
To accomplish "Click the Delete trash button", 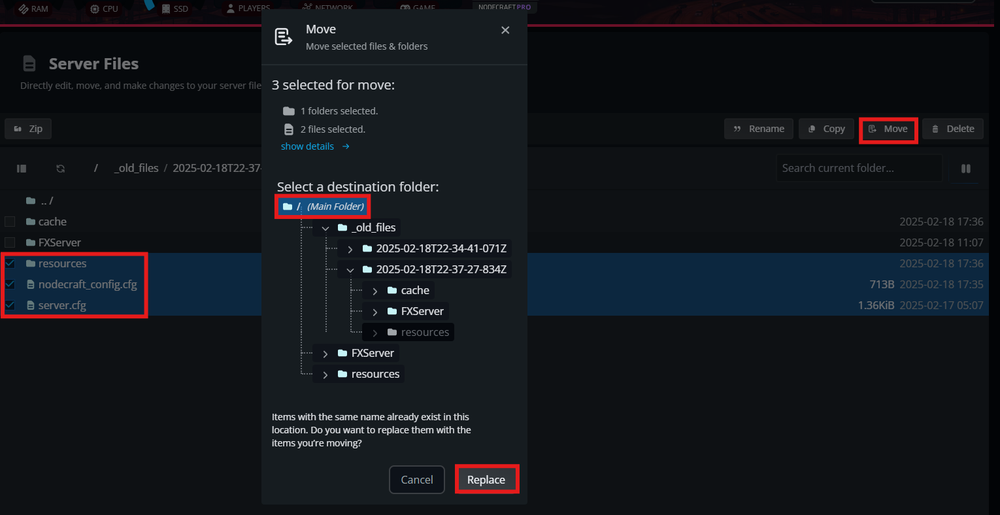I will click(951, 129).
